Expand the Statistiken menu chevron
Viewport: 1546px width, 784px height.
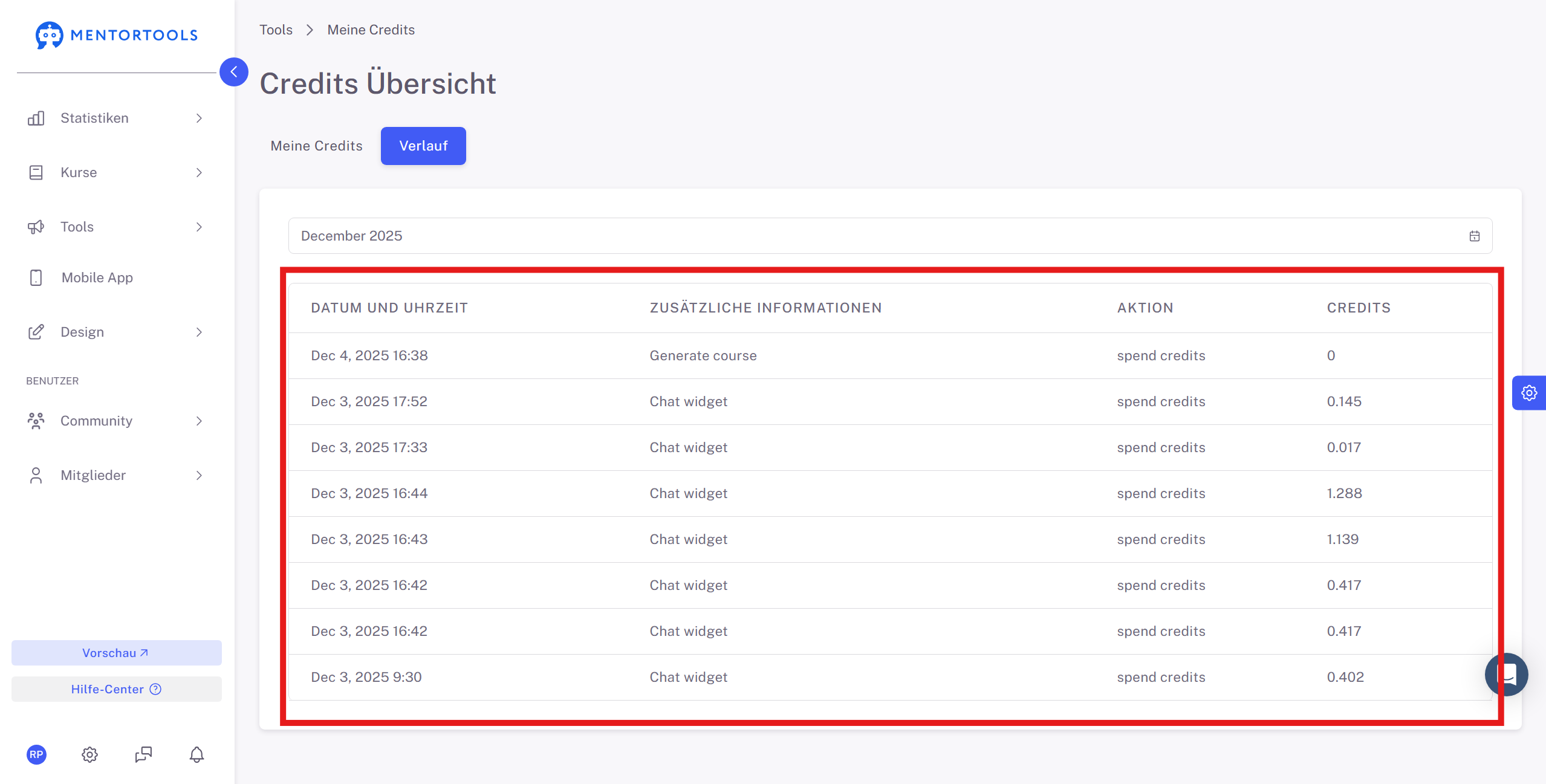(x=199, y=118)
